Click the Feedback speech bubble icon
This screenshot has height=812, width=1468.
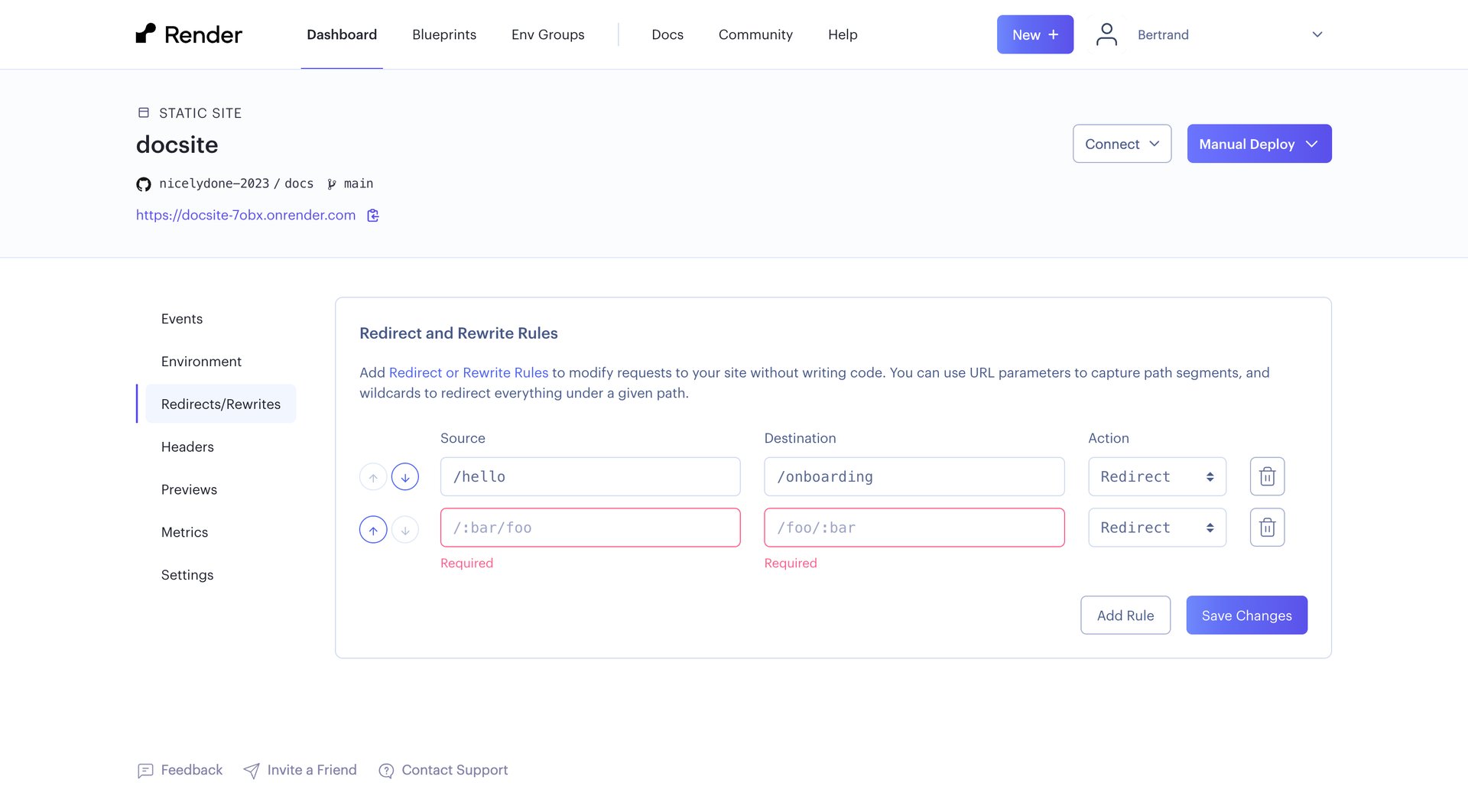[x=145, y=771]
